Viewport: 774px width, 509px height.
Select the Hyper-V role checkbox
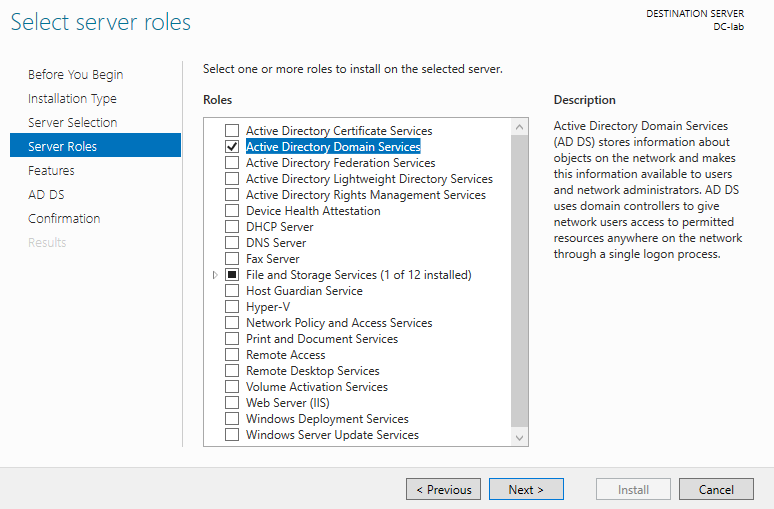[232, 307]
